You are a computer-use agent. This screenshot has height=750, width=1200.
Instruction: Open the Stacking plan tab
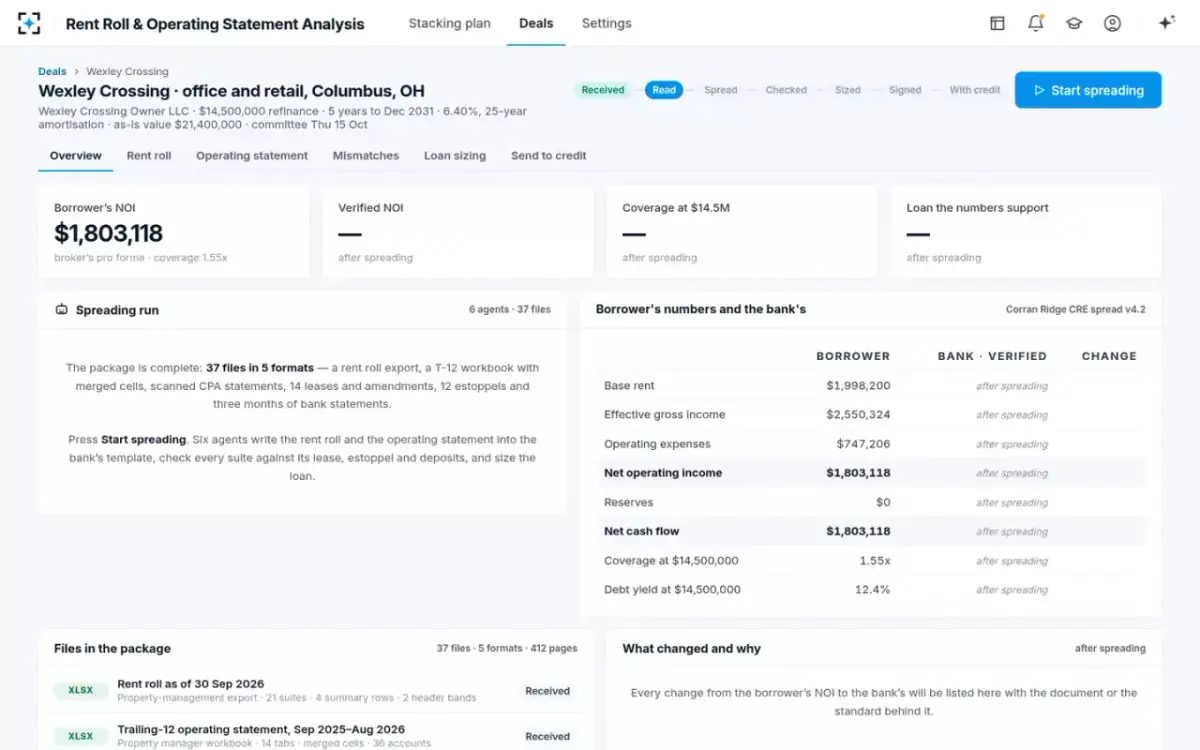449,23
